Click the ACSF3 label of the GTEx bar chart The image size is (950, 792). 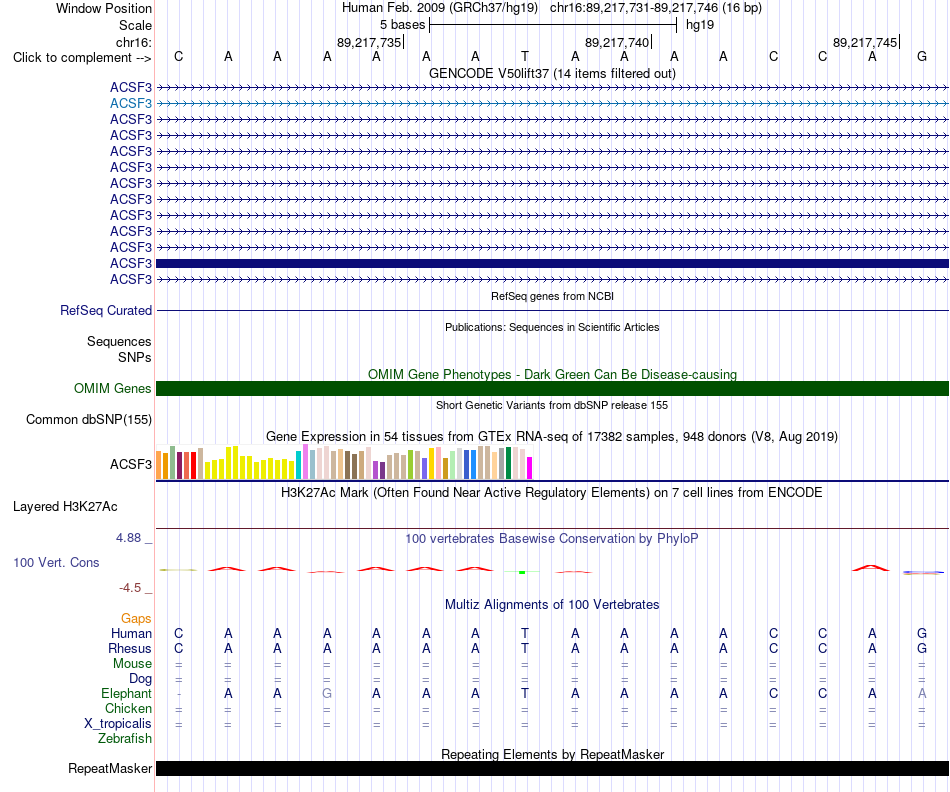(x=131, y=465)
